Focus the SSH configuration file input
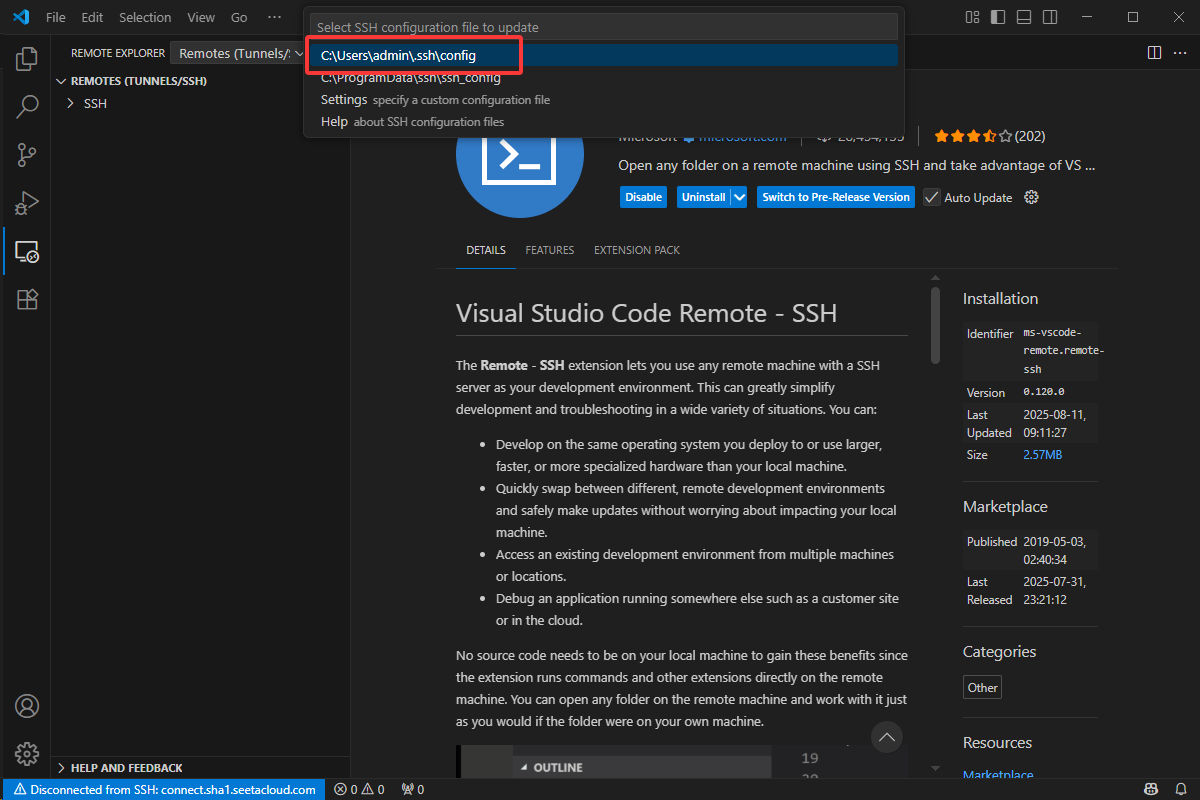Image resolution: width=1200 pixels, height=800 pixels. tap(603, 27)
